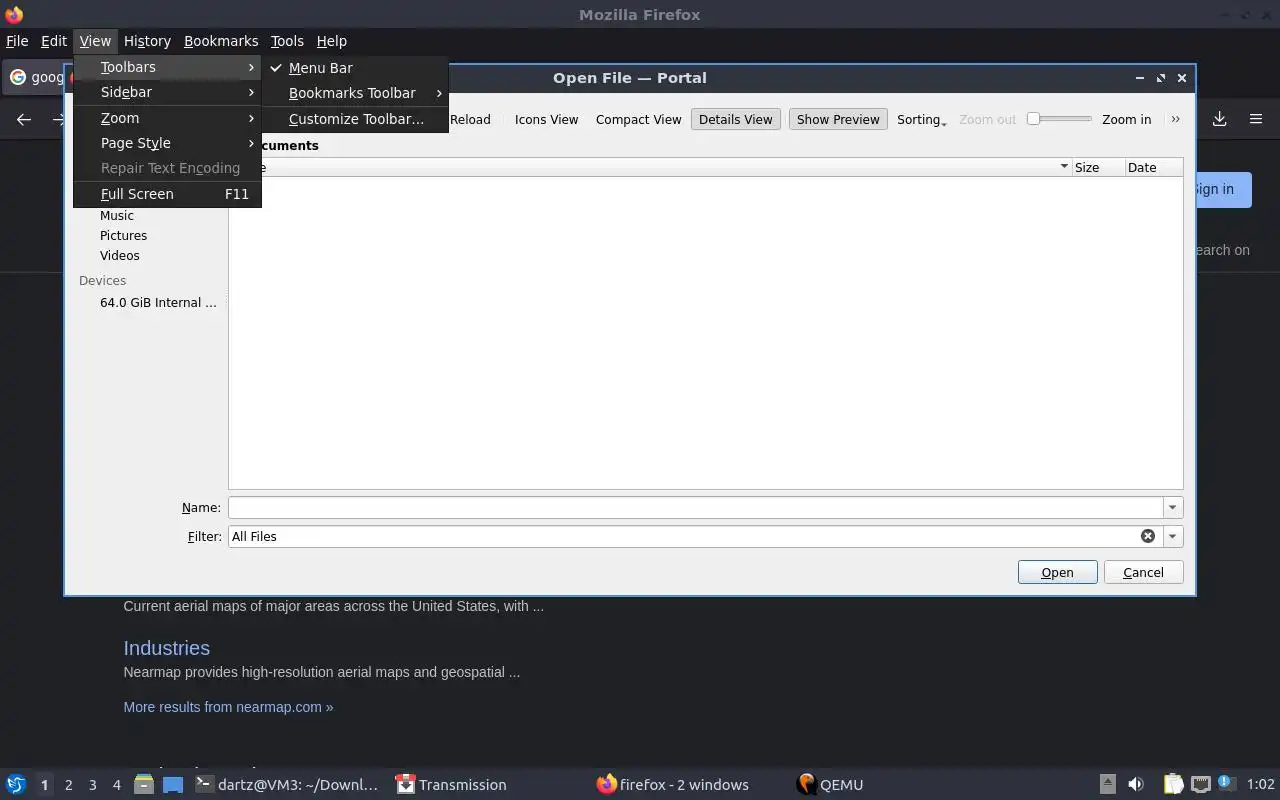1280x800 pixels.
Task: Click the Firefox back arrow button
Action: [x=24, y=119]
